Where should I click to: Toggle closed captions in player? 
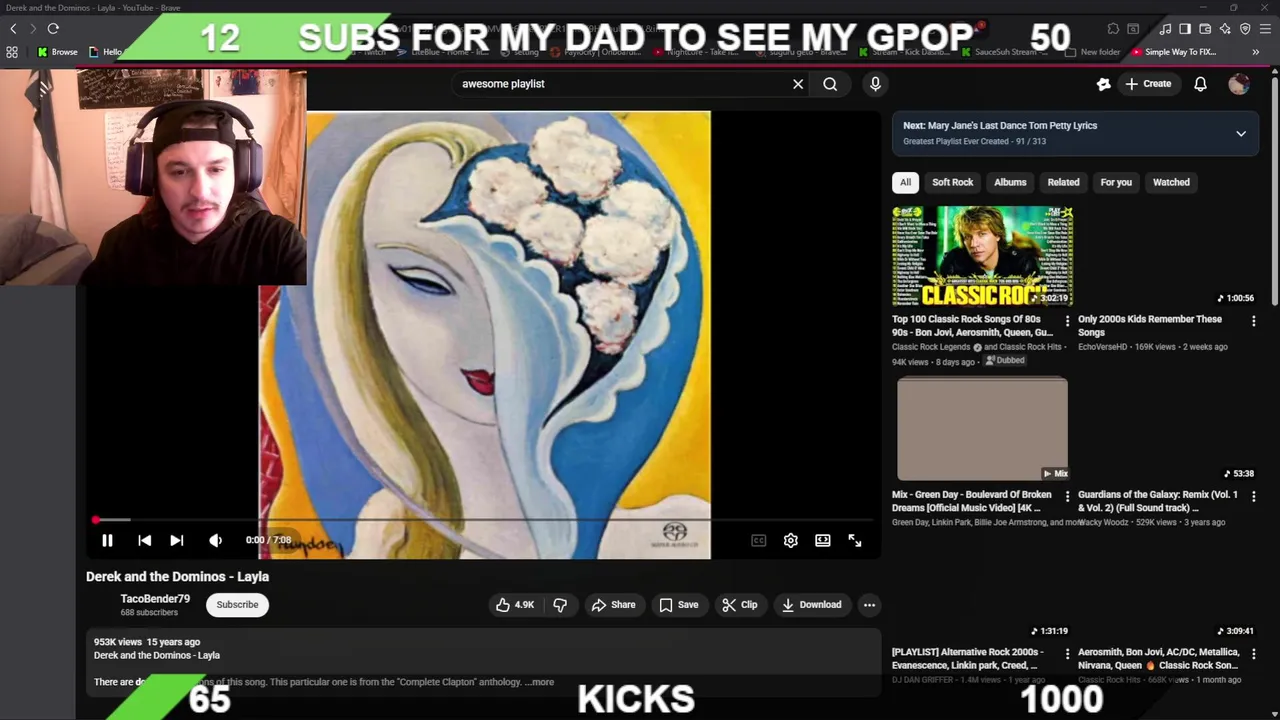point(759,540)
